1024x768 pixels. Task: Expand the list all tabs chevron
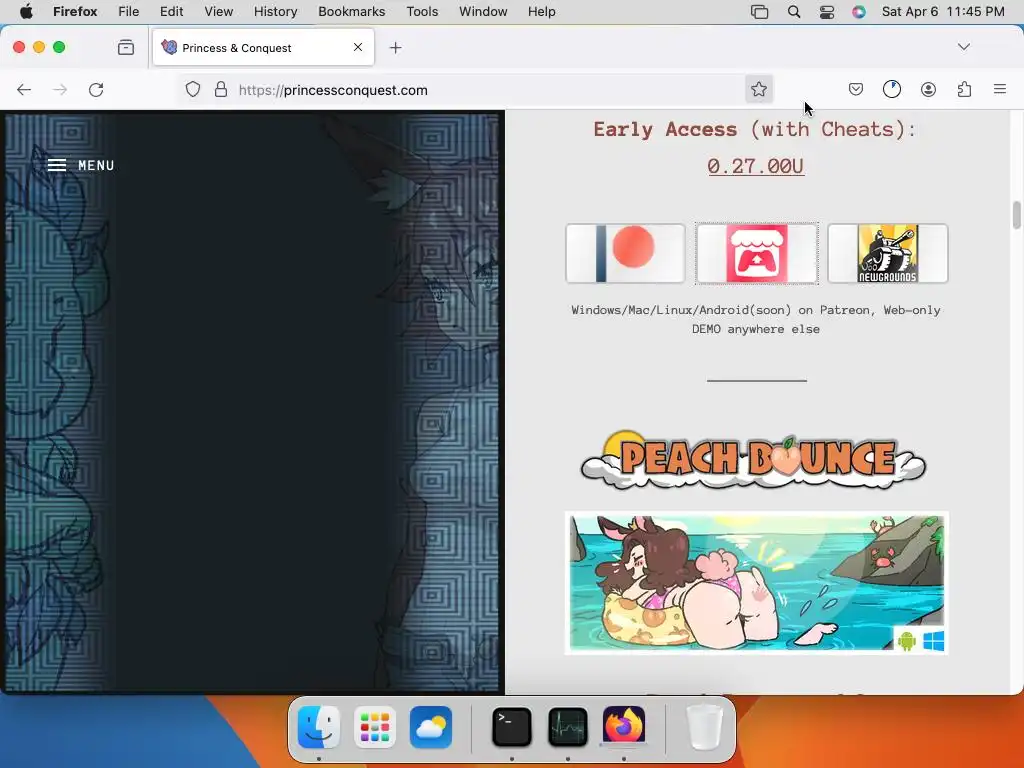click(x=963, y=47)
